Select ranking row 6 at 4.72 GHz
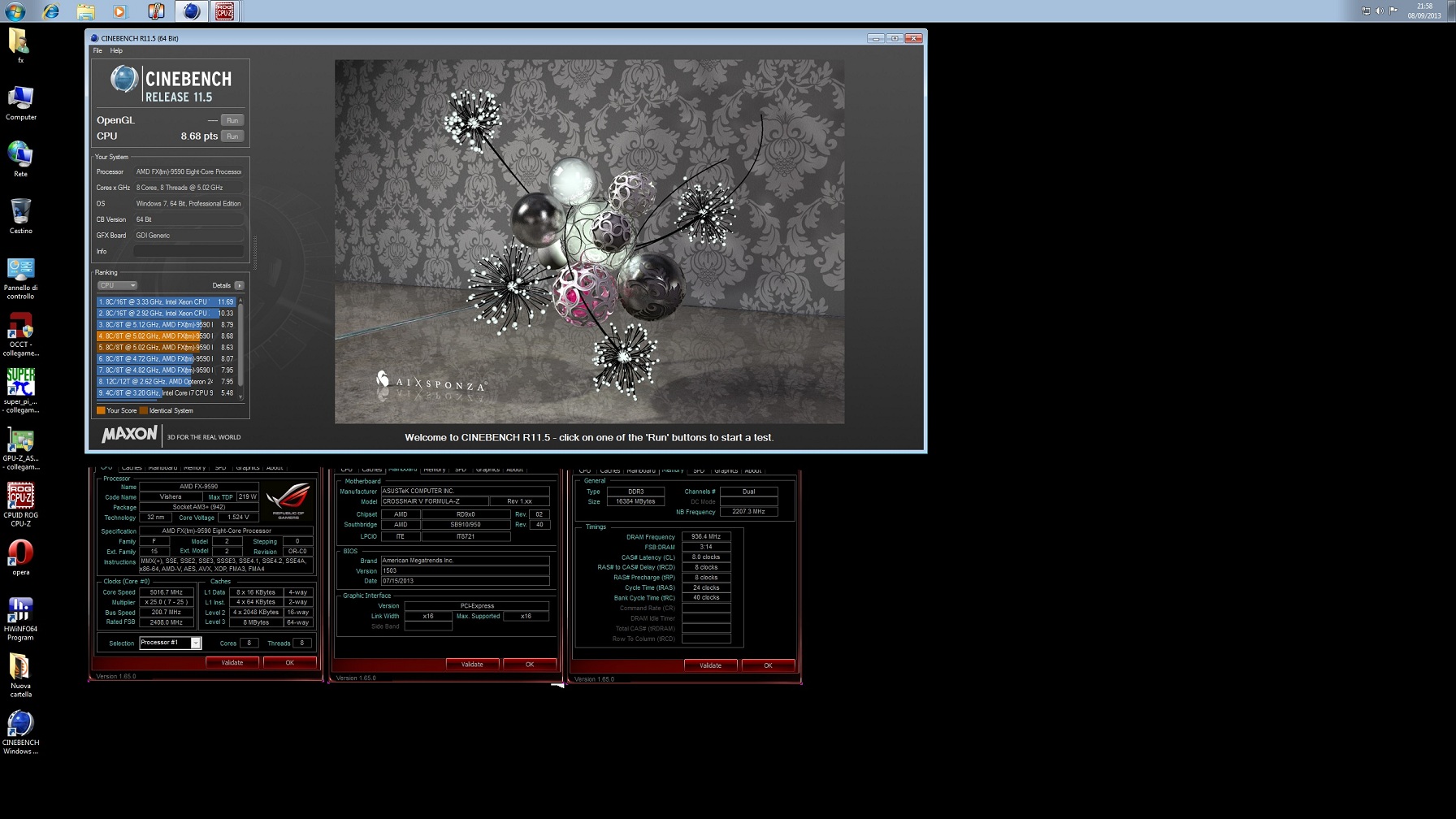The width and height of the screenshot is (1456, 819). (166, 358)
